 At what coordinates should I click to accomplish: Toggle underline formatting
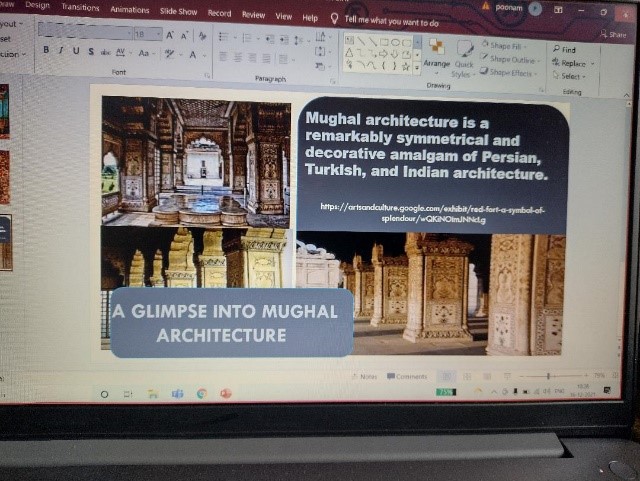coord(76,51)
